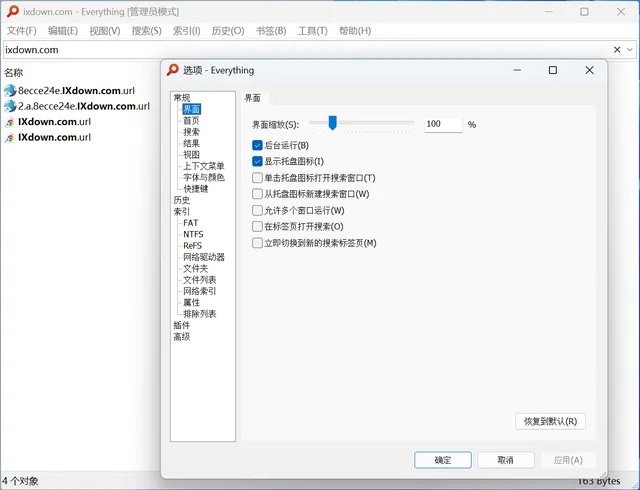Enable 在标签页打开搜索(O) checkbox

pyautogui.click(x=257, y=226)
